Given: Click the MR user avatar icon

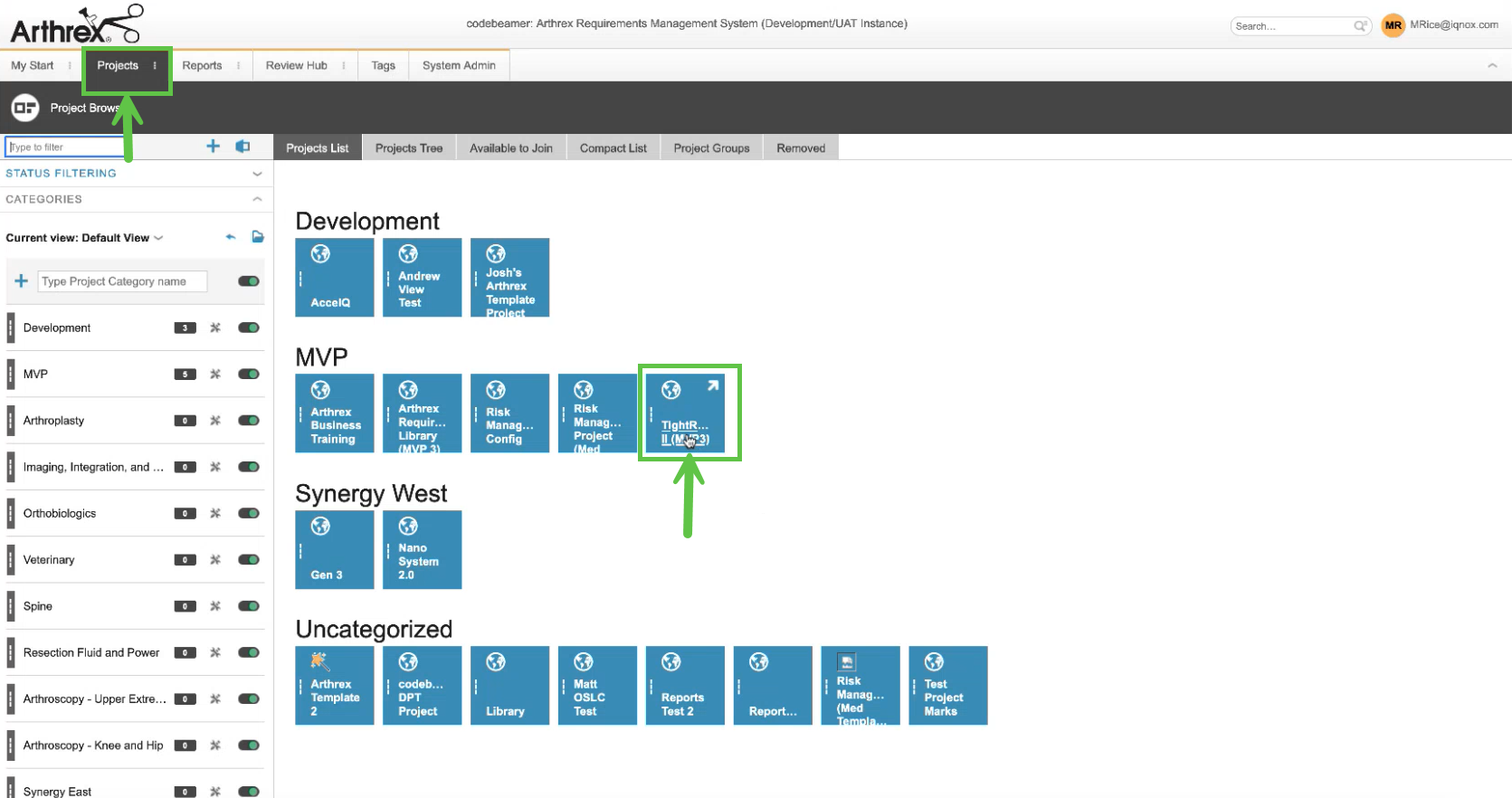Looking at the screenshot, I should pyautogui.click(x=1393, y=25).
